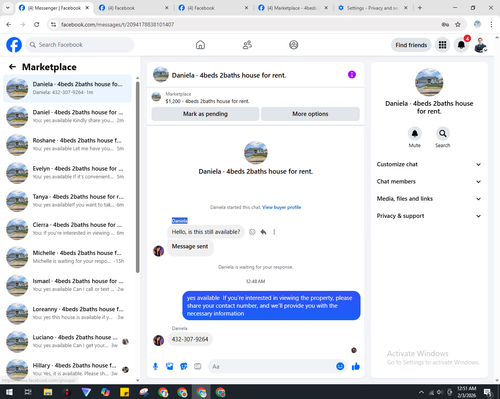Click the browser address bar URL
The width and height of the screenshot is (500, 399).
[x=117, y=24]
